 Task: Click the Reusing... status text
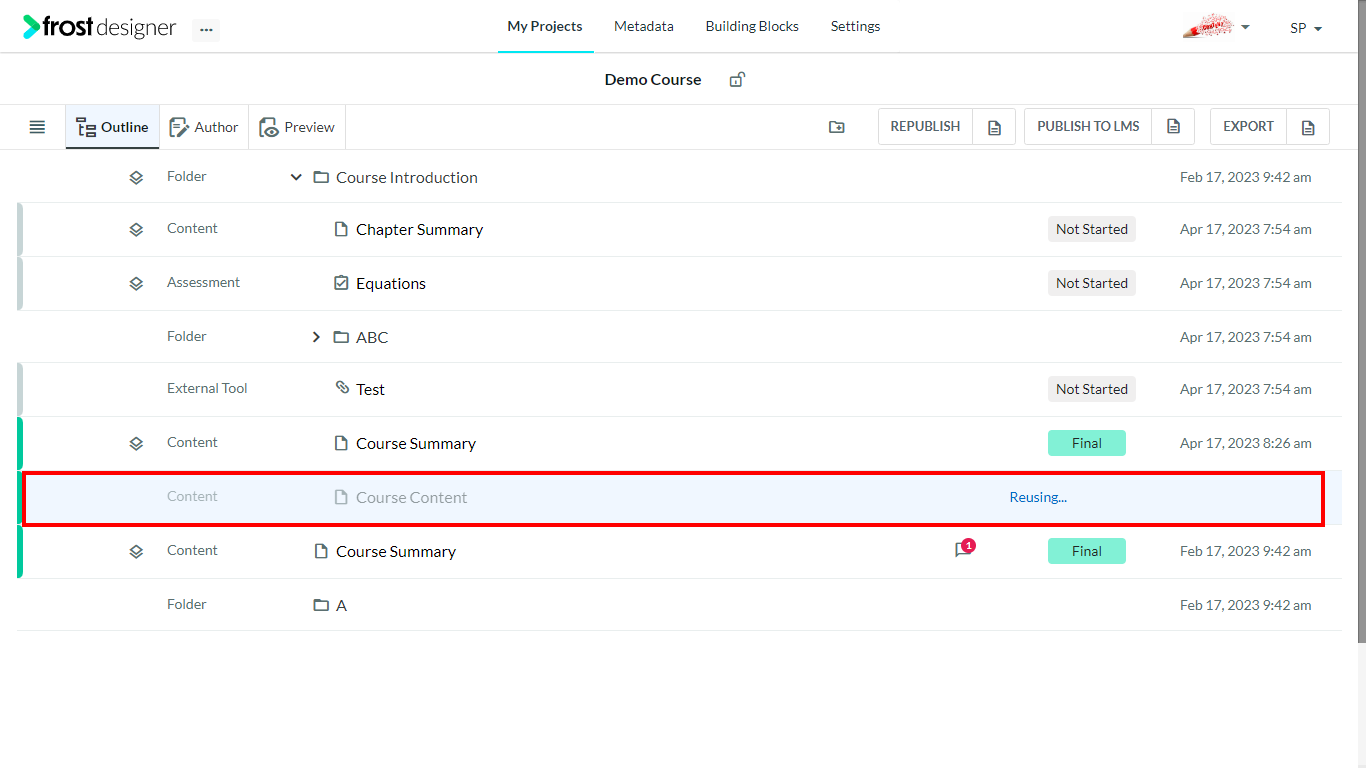click(x=1038, y=497)
